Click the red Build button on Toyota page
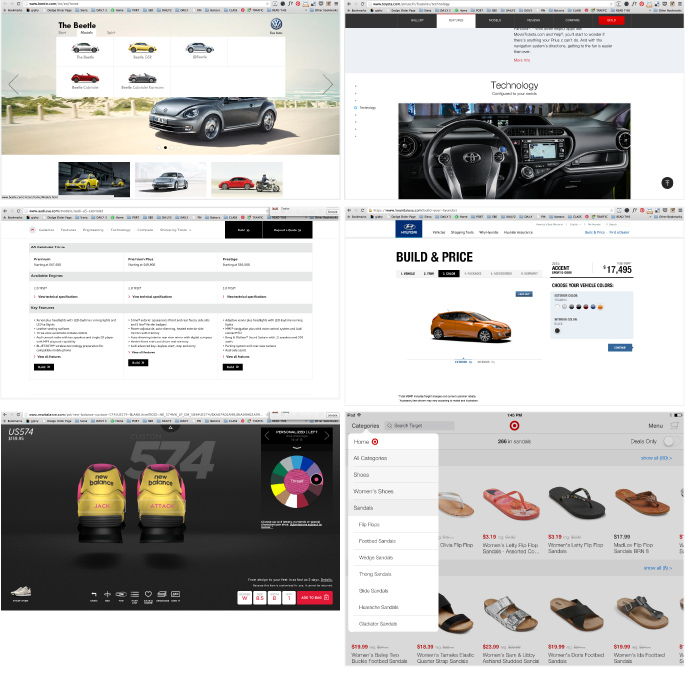This screenshot has height=678, width=685. coord(612,21)
